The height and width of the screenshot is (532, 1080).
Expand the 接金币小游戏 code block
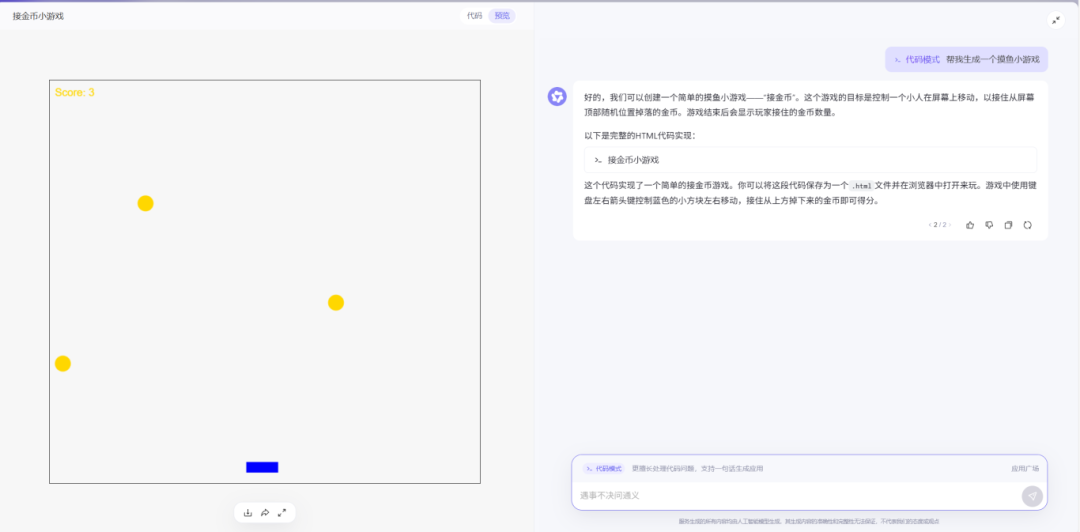pyautogui.click(x=810, y=160)
